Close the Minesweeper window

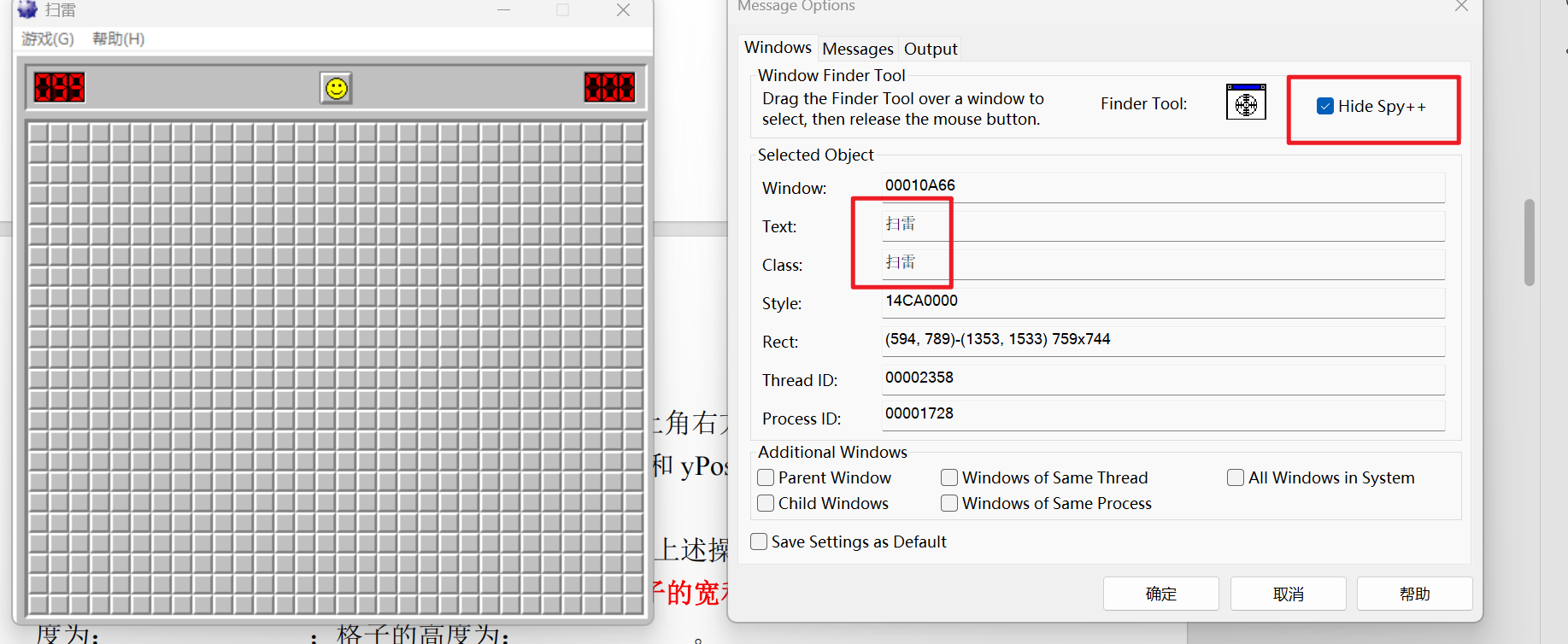point(624,10)
